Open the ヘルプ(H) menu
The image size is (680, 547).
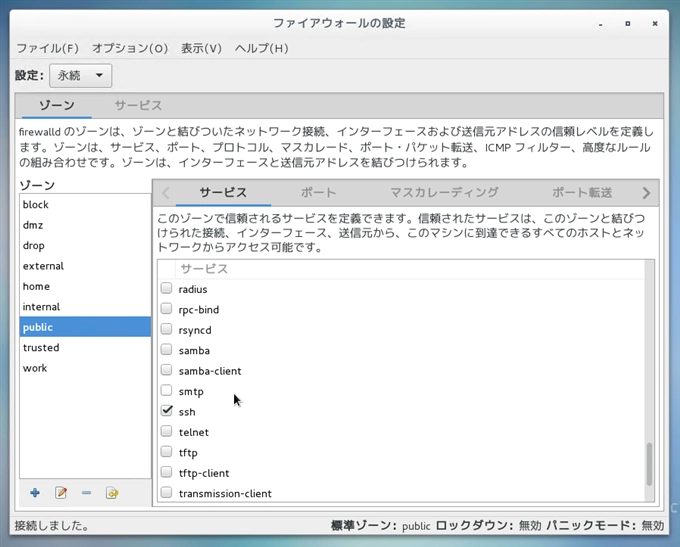click(x=262, y=48)
